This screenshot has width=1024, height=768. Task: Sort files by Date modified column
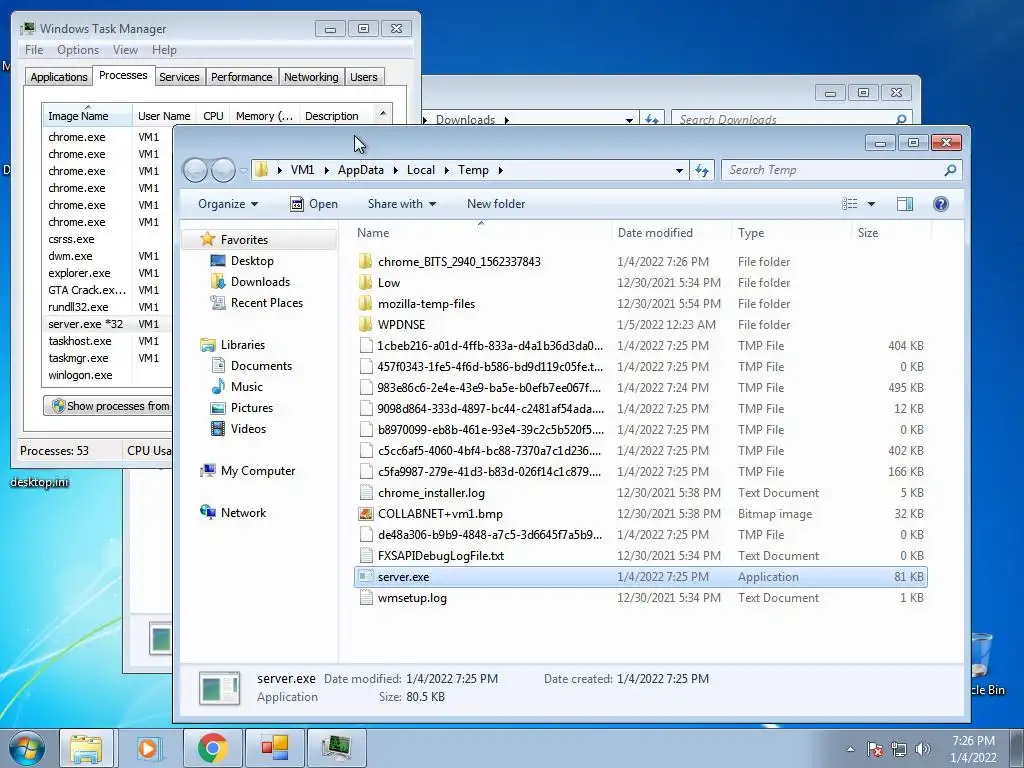(x=655, y=232)
